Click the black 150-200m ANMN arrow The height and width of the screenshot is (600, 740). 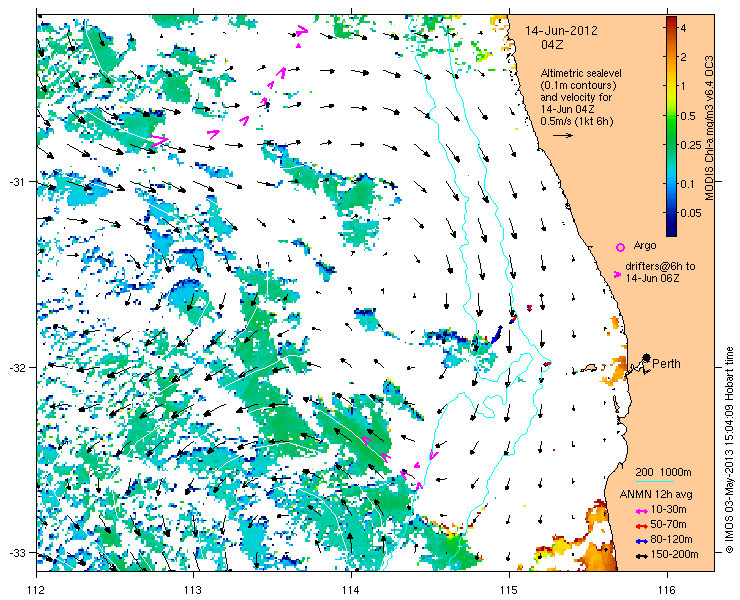click(640, 556)
